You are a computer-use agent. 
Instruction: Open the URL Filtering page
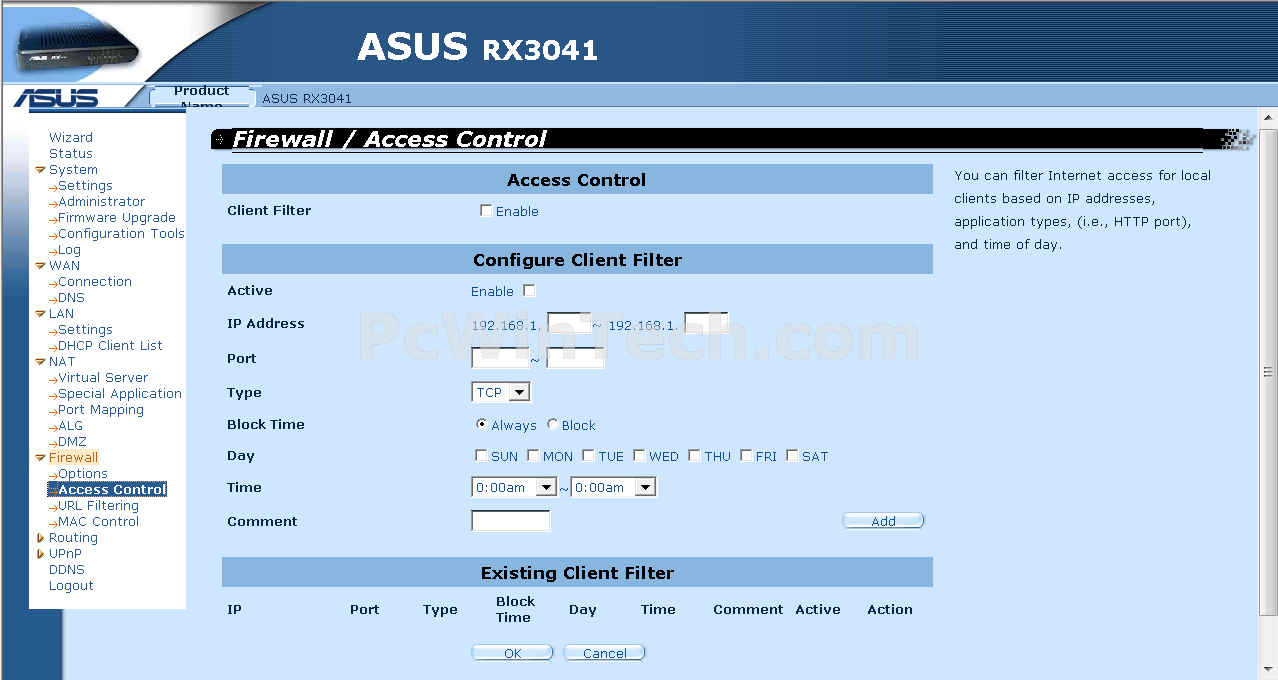(98, 506)
